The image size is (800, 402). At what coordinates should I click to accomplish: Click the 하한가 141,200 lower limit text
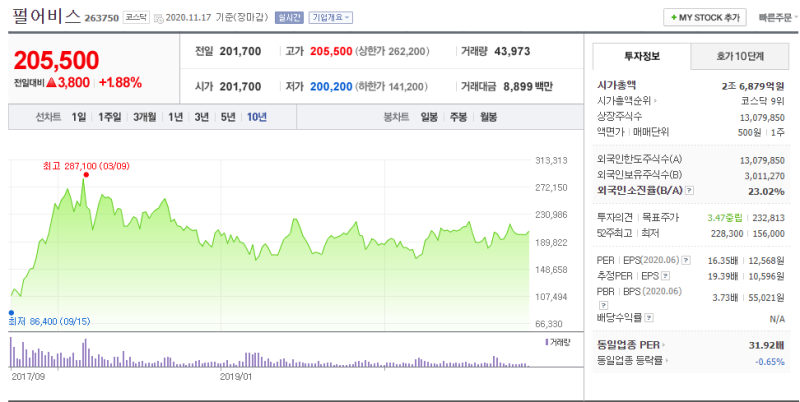(x=392, y=87)
